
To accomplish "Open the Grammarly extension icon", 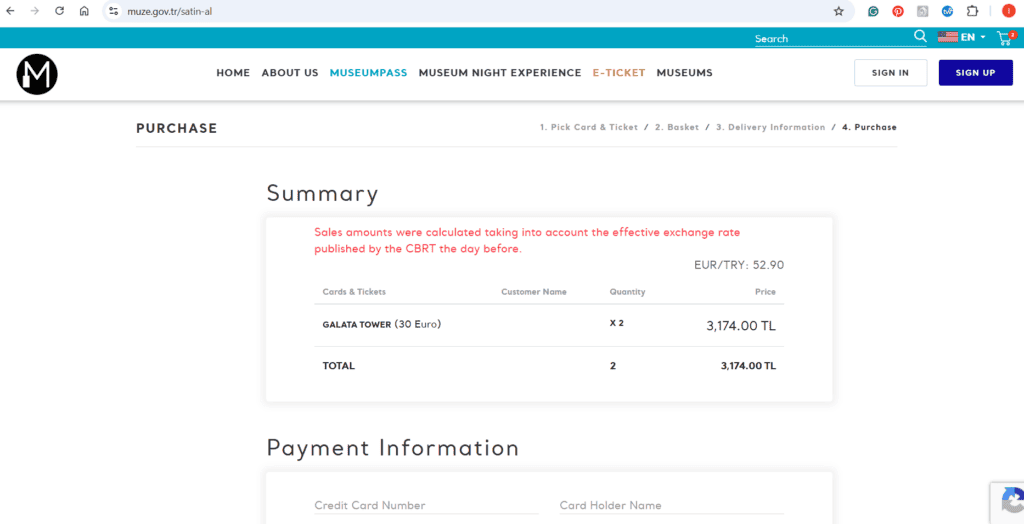I will tap(873, 11).
